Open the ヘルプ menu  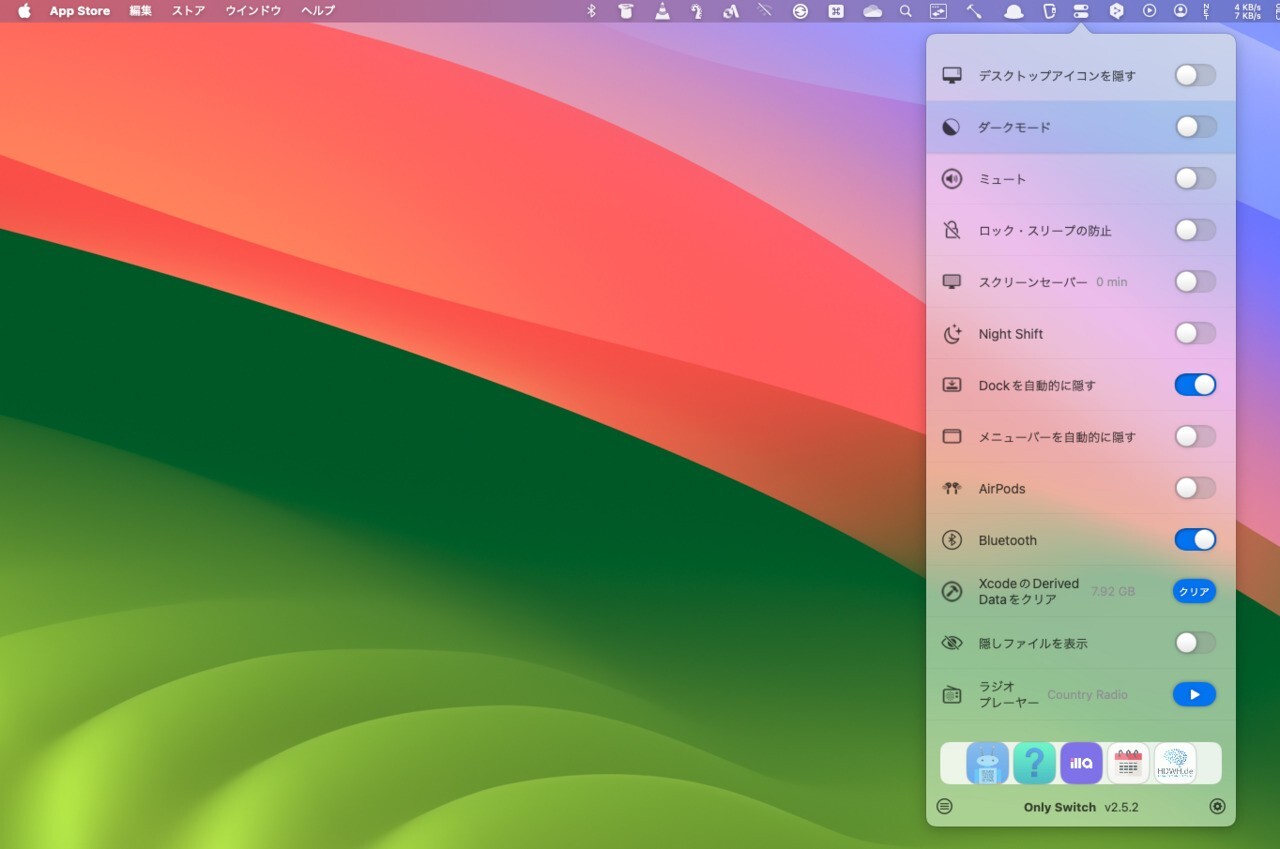(x=318, y=11)
